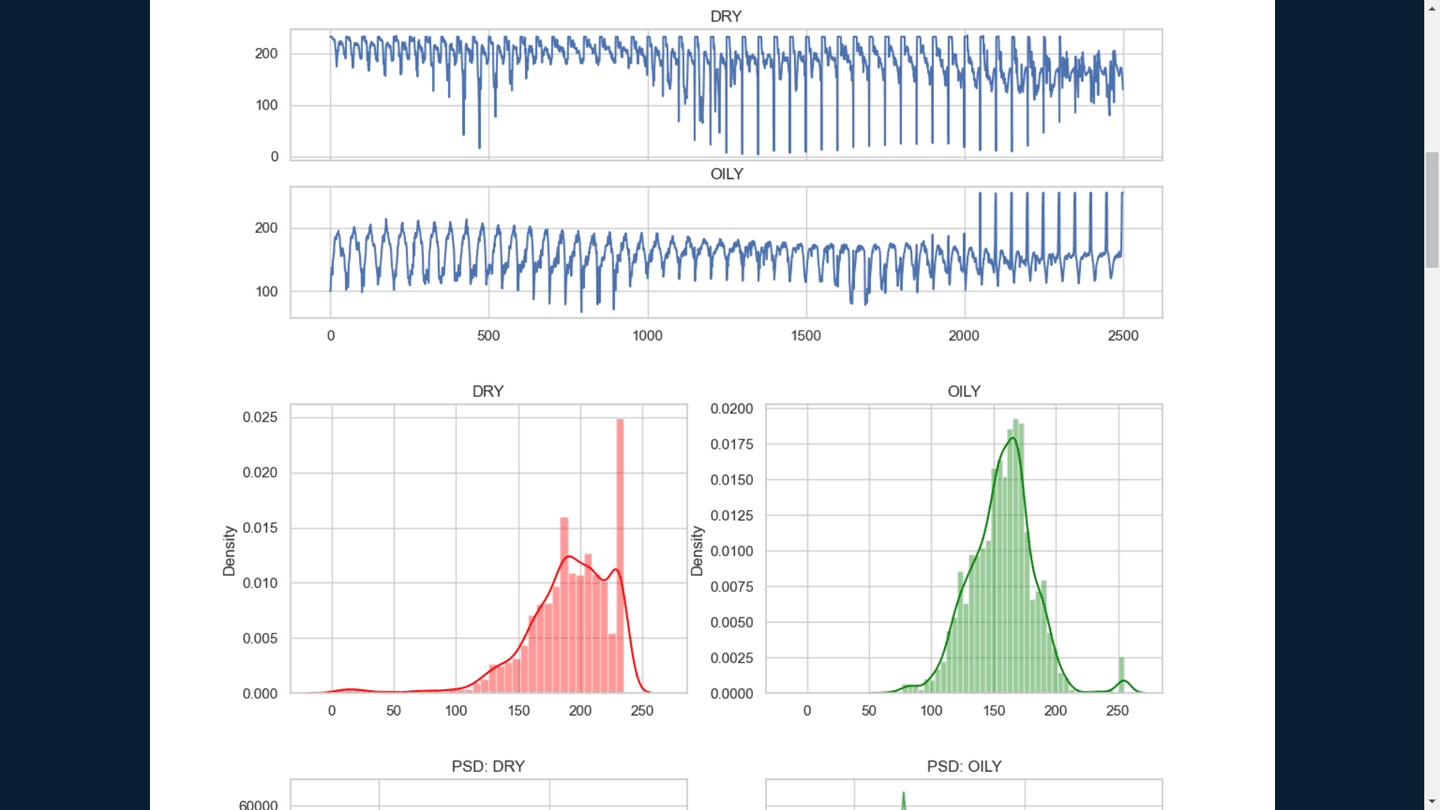Click the DRY title above the red histogram
The height and width of the screenshot is (810, 1440).
tap(488, 392)
